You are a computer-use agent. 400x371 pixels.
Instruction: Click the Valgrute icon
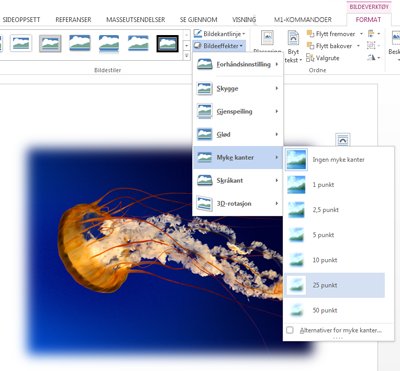310,58
